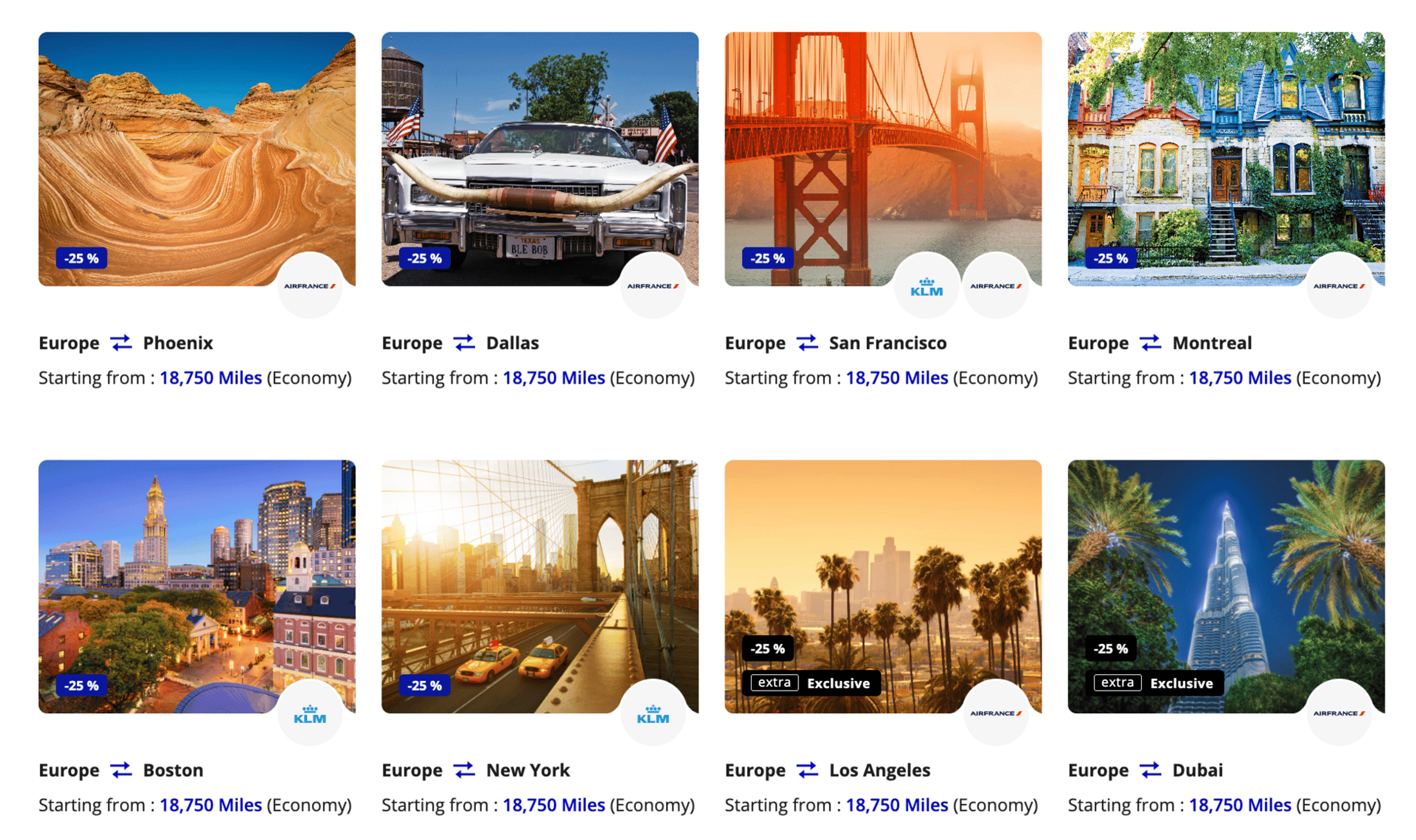Click the -25 % badge on Dubai card

click(1111, 649)
